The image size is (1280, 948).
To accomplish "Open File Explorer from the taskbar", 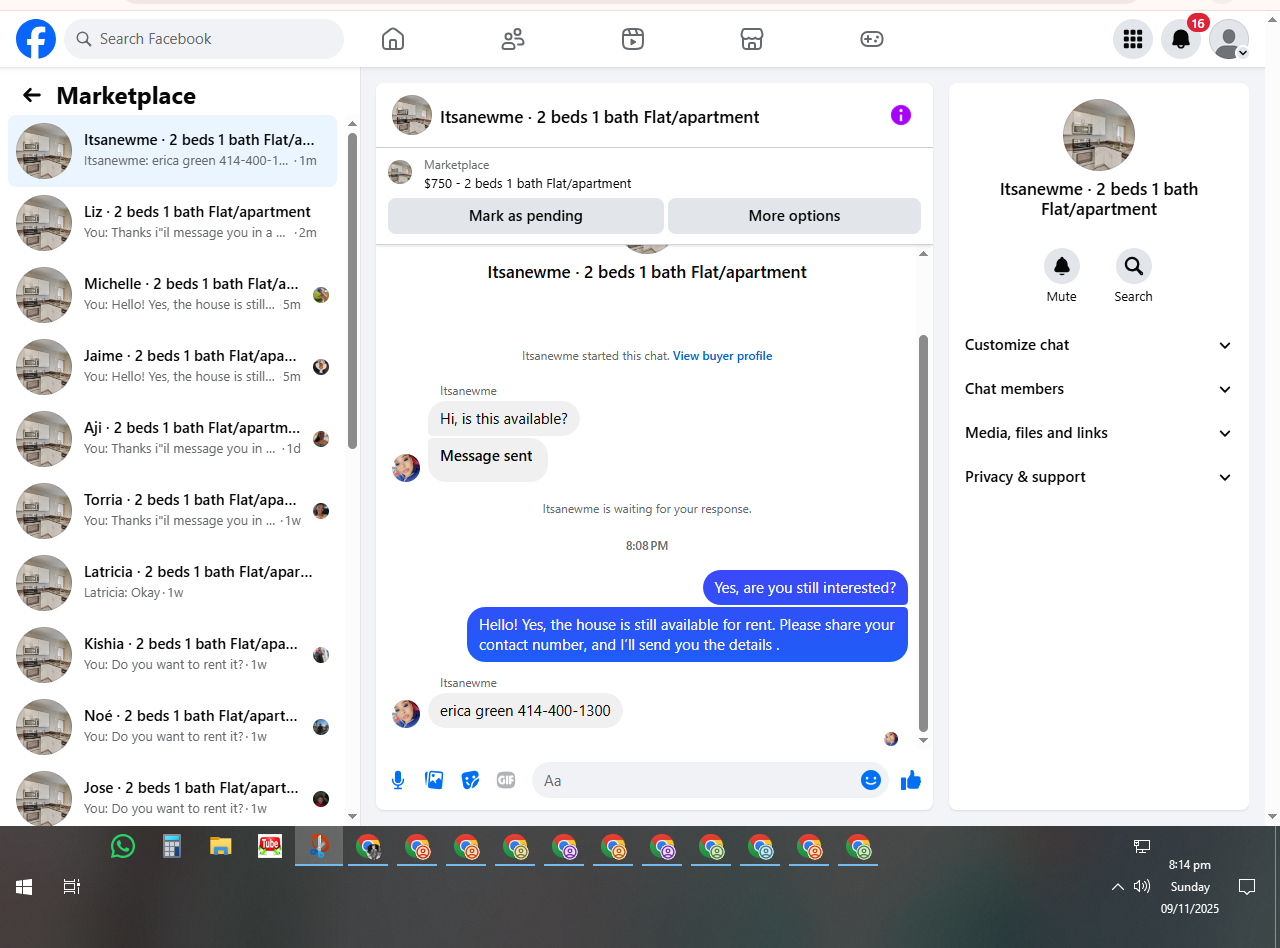I will tap(221, 847).
